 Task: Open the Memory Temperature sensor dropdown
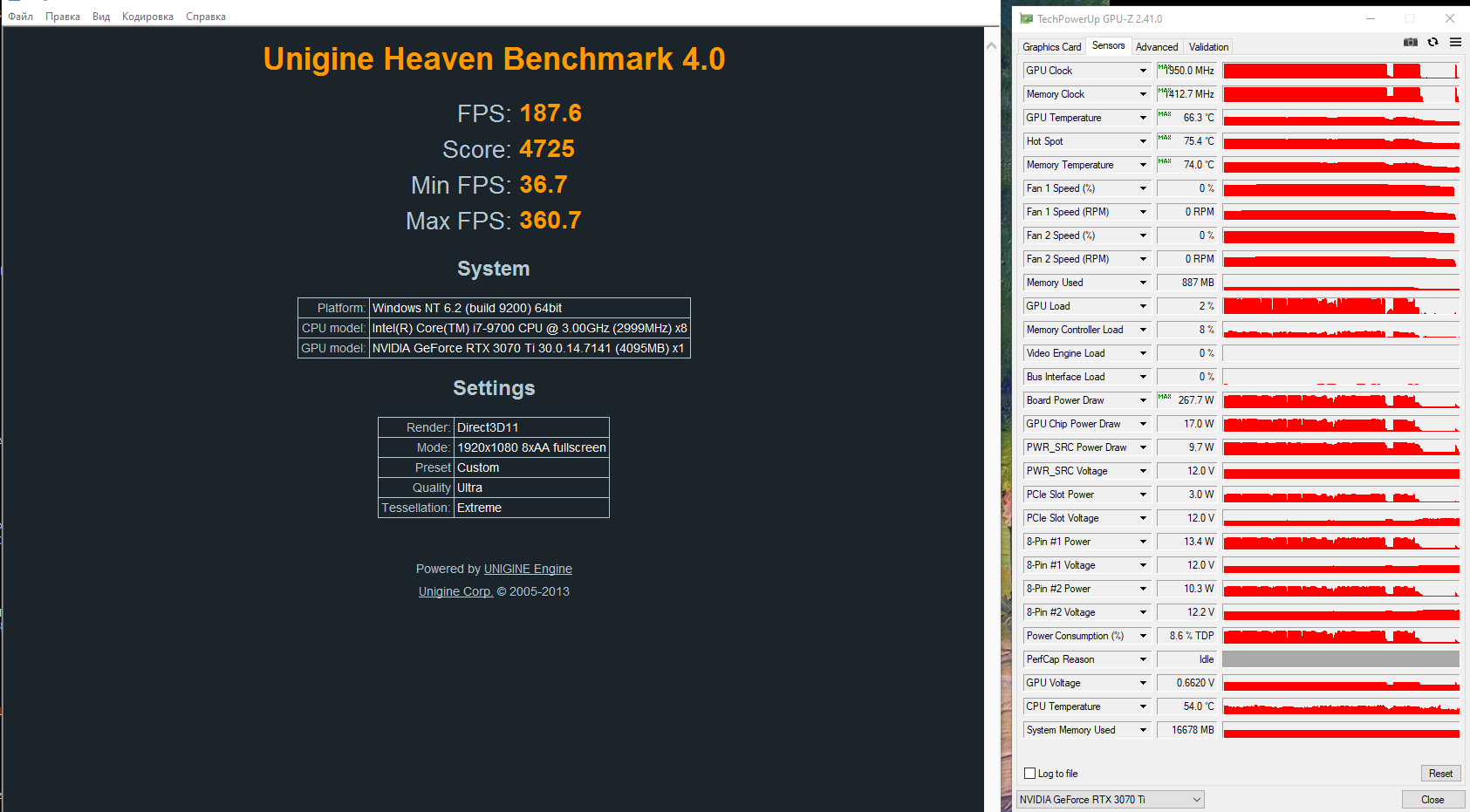[x=1143, y=165]
